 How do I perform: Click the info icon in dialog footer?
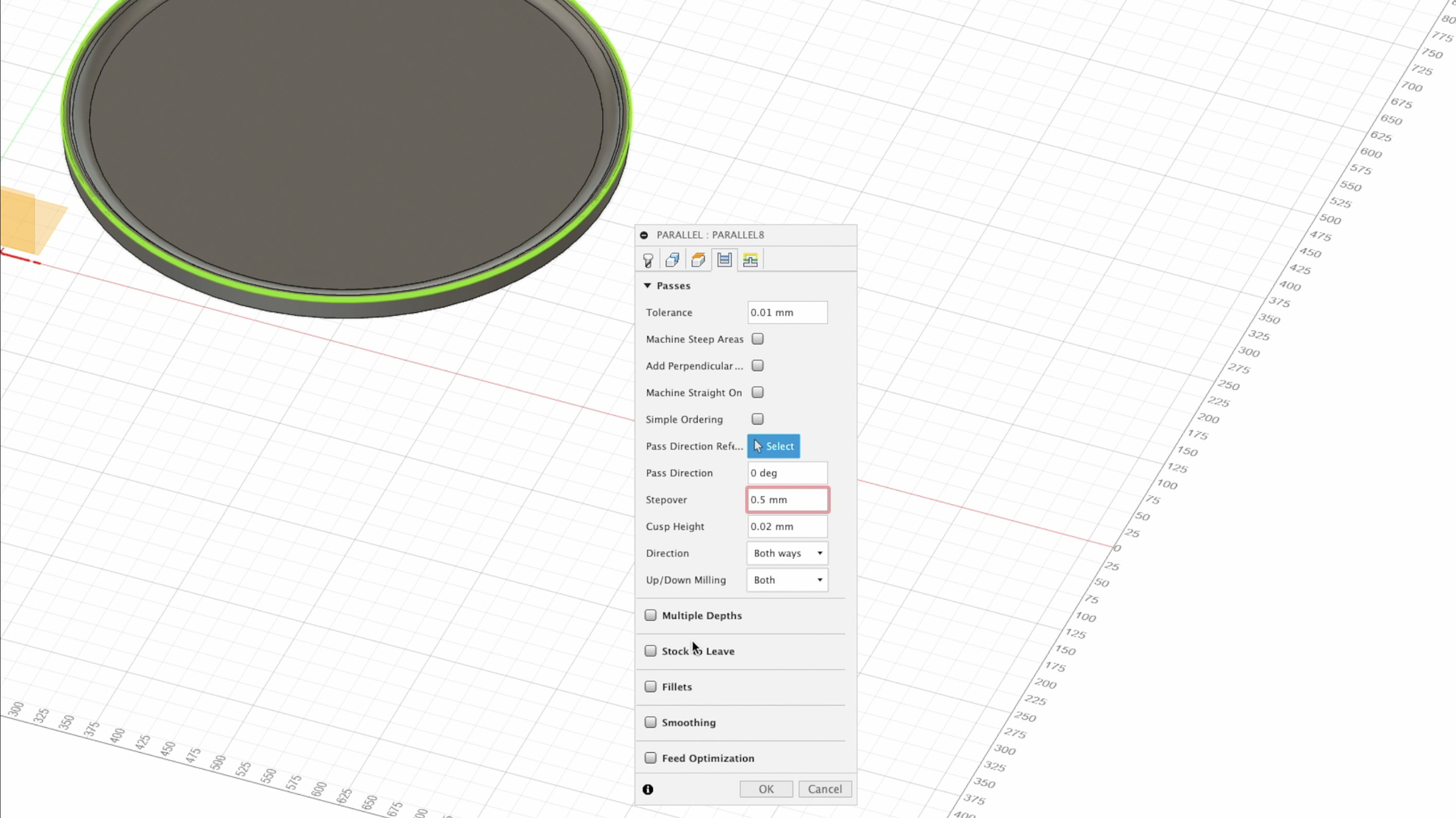click(648, 789)
